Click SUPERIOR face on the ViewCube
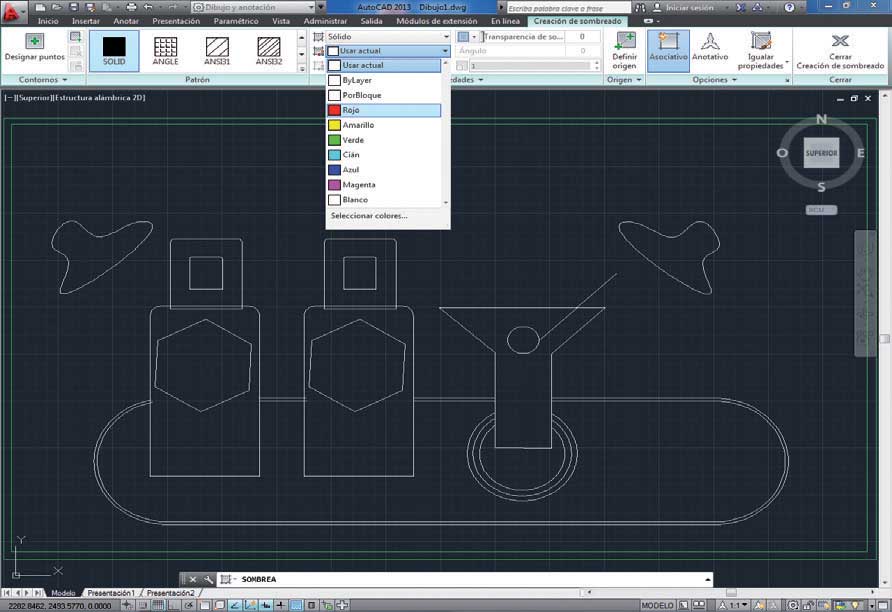The width and height of the screenshot is (892, 612). pos(821,153)
